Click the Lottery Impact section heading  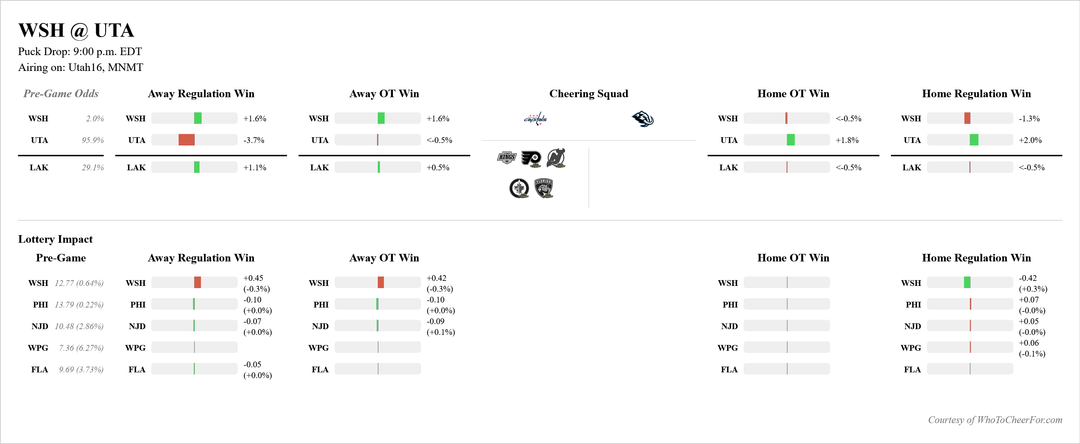55,240
